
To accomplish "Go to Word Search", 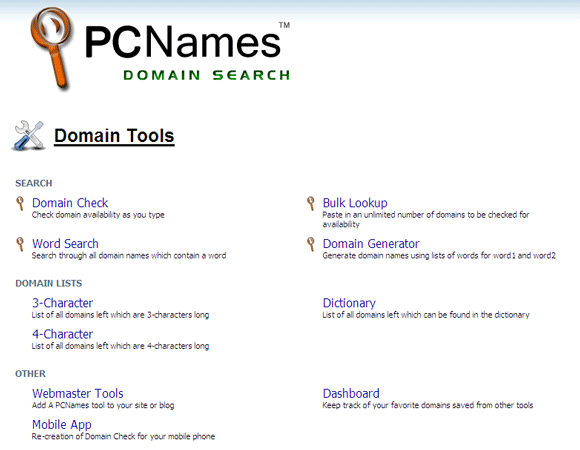I will (65, 243).
